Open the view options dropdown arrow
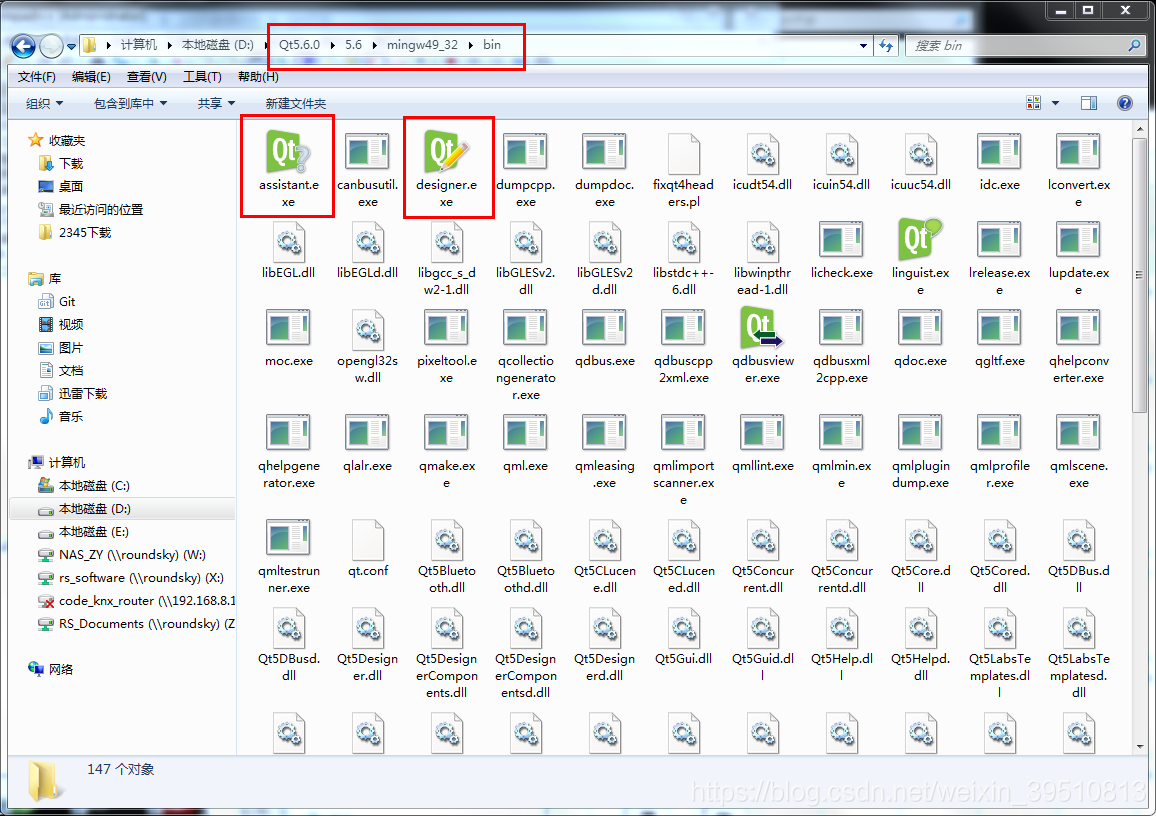This screenshot has height=816, width=1156. pos(1055,103)
